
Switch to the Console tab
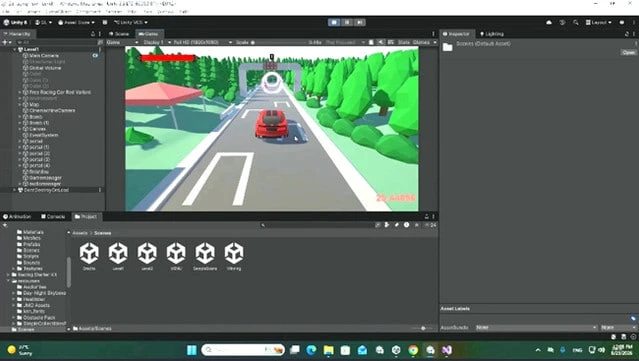coord(53,217)
